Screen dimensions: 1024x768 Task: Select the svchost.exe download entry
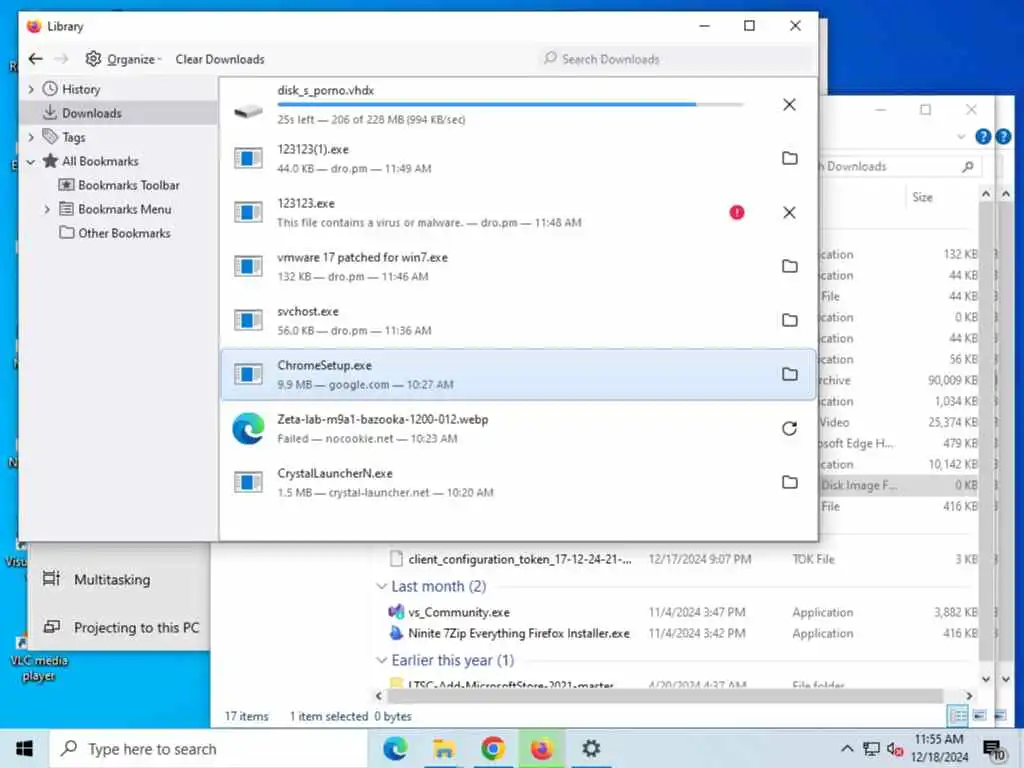point(519,320)
